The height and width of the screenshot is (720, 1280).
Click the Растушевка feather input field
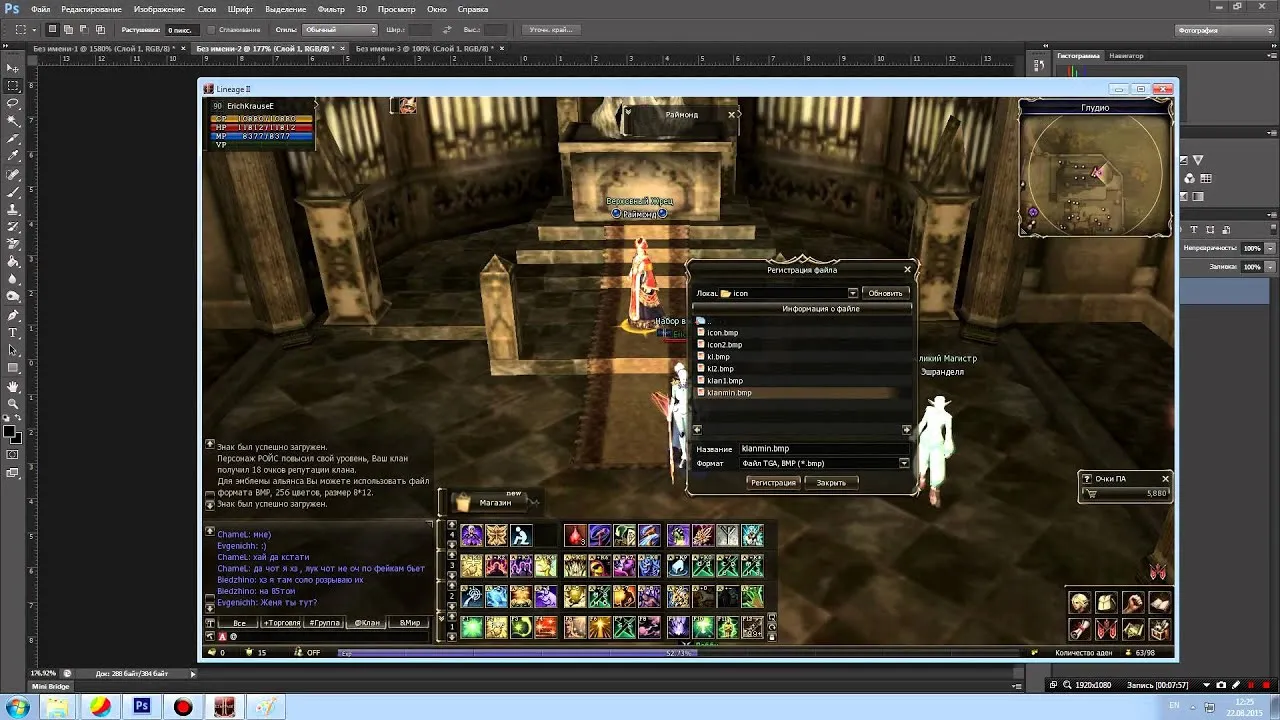tap(181, 30)
